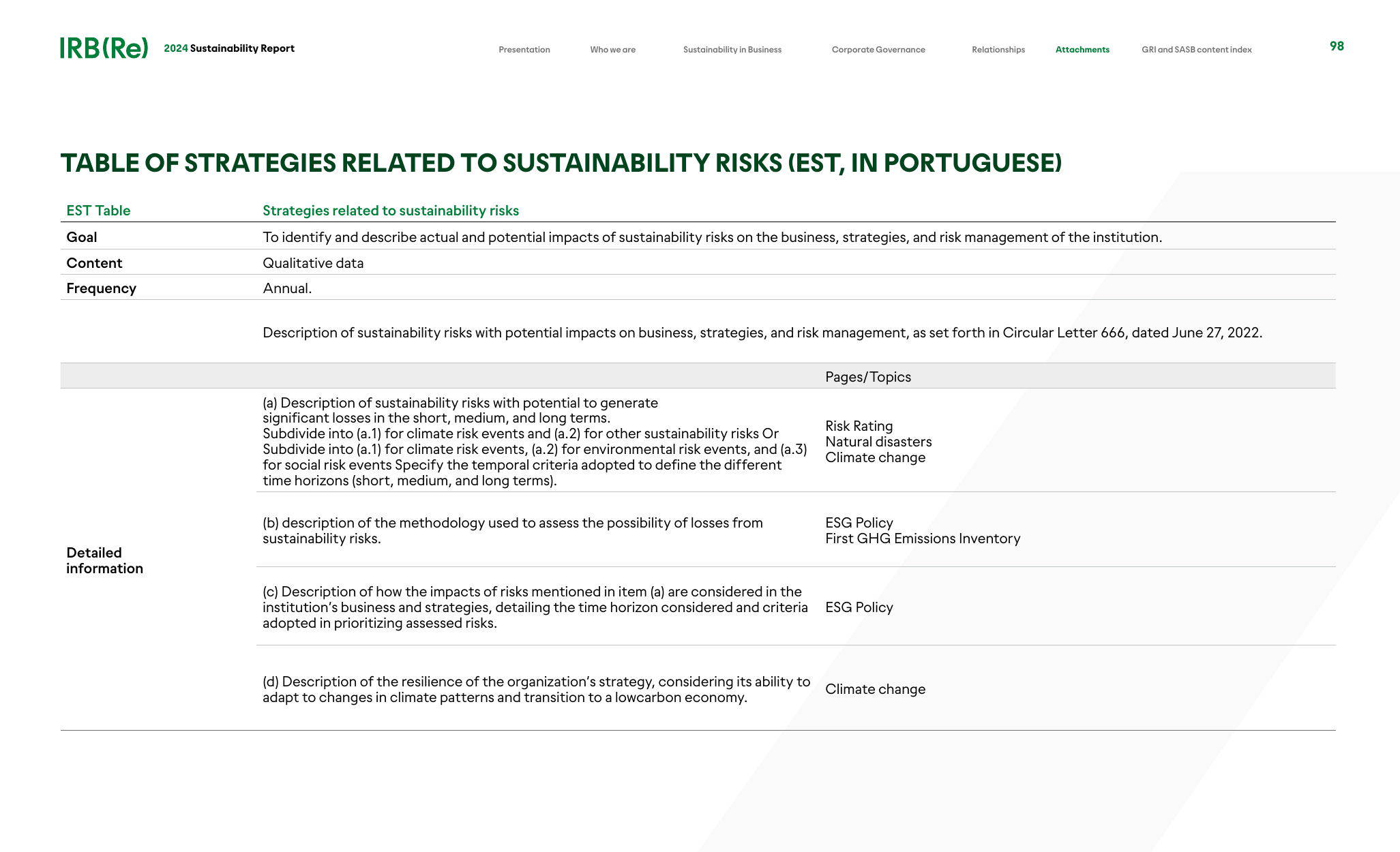Click the Pages/Topics column header
Screen dimensions: 1400x852
pos(868,377)
